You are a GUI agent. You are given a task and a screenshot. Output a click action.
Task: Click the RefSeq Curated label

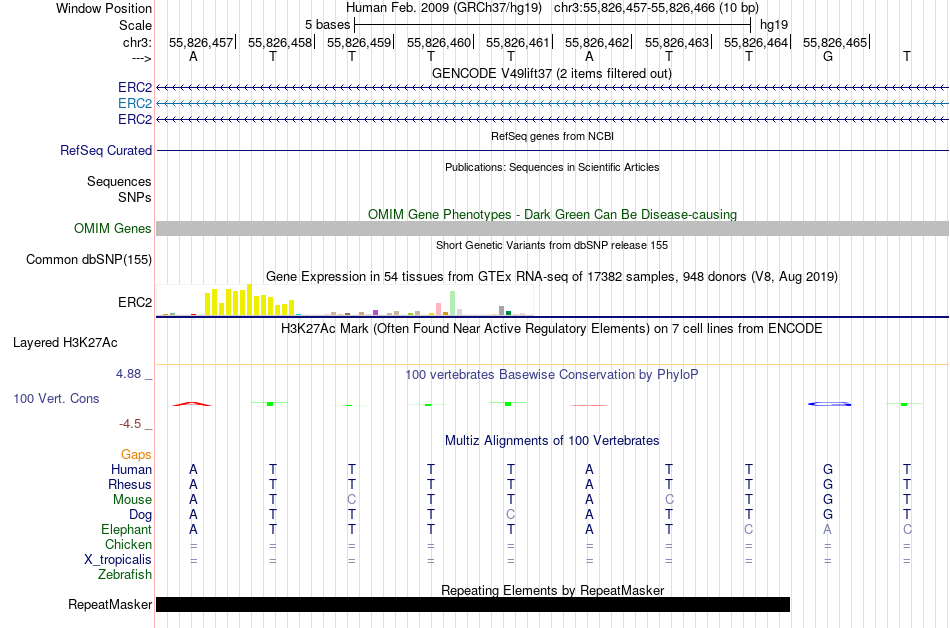pos(105,150)
